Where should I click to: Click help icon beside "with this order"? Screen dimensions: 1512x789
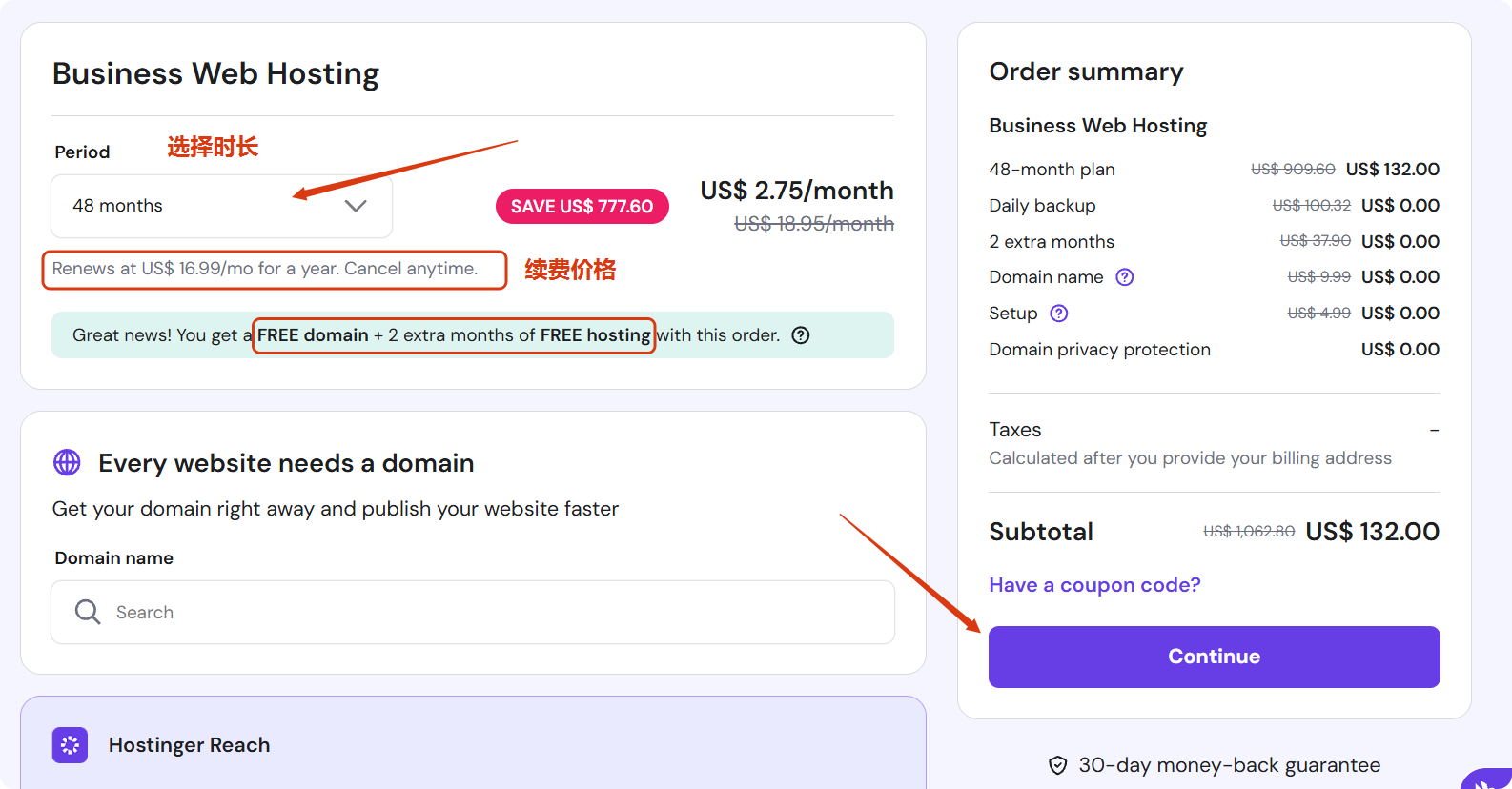(x=801, y=335)
